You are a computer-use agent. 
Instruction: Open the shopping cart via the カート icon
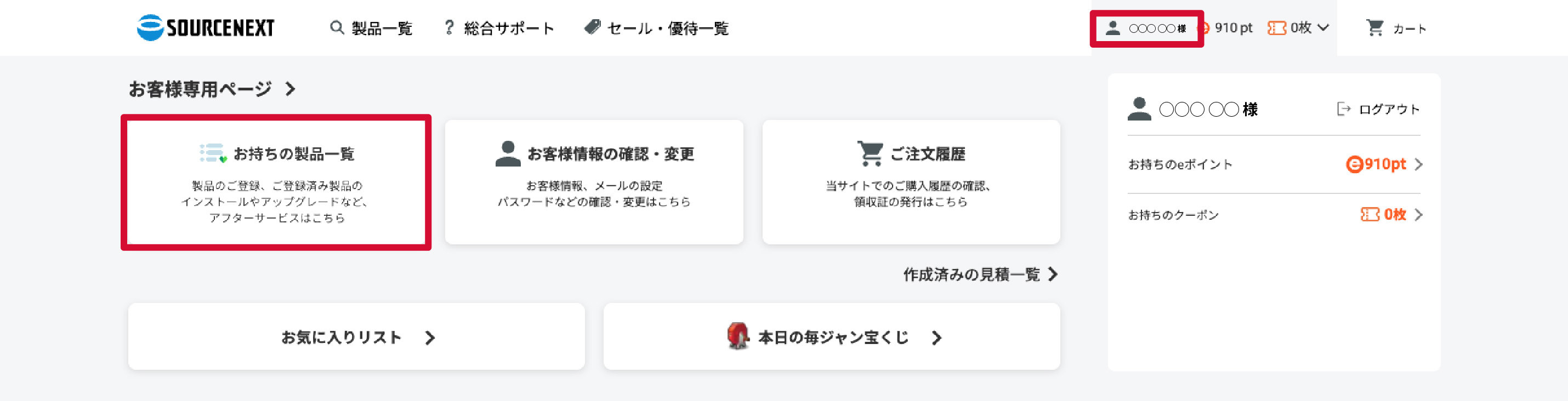1374,27
